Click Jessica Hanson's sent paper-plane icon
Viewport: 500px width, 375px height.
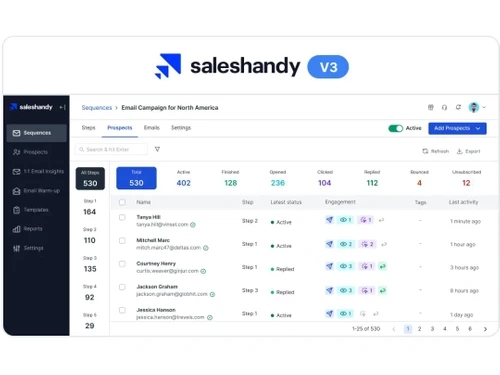[x=329, y=313]
